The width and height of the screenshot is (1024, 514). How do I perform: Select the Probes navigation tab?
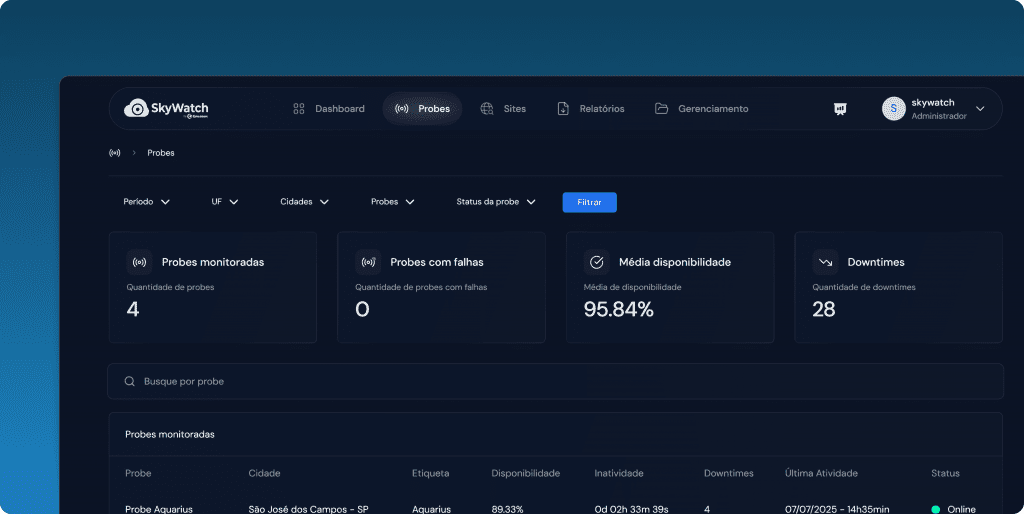[422, 108]
